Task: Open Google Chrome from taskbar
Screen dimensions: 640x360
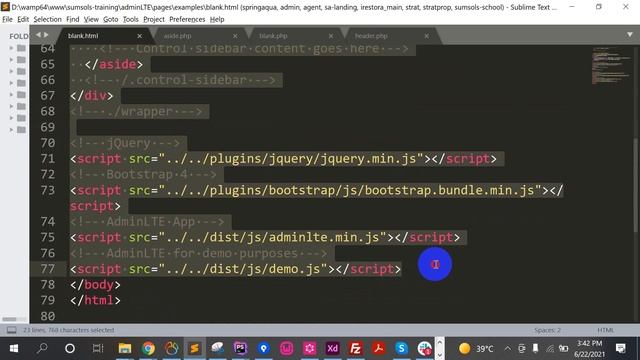Action: pos(148,348)
